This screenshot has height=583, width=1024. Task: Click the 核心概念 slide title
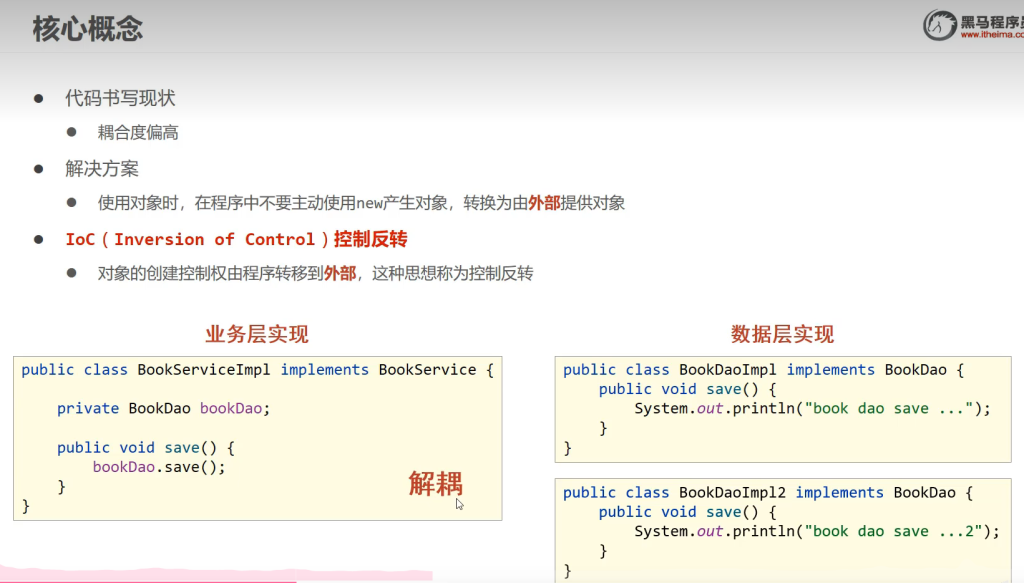tap(88, 29)
